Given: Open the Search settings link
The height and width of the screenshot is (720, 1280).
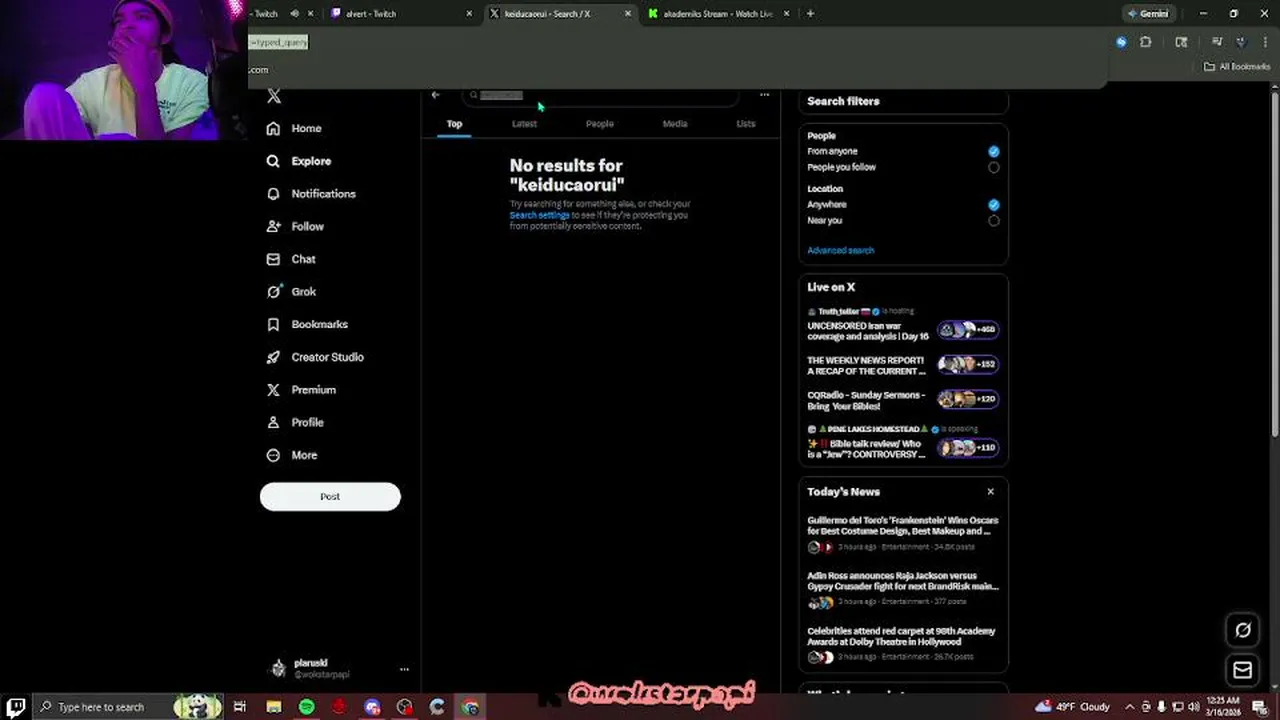Looking at the screenshot, I should [x=539, y=215].
